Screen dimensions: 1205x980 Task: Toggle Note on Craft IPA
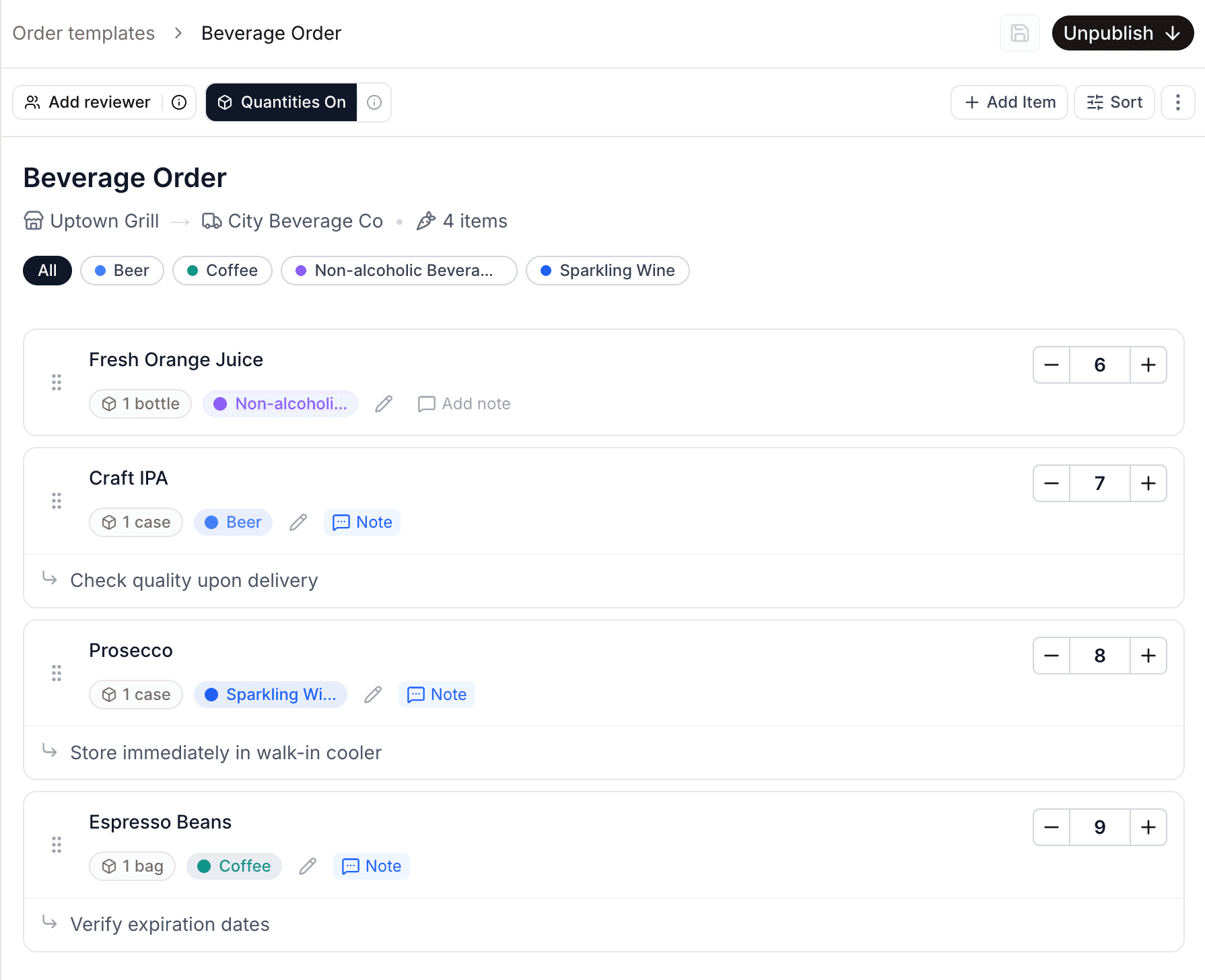coord(362,522)
